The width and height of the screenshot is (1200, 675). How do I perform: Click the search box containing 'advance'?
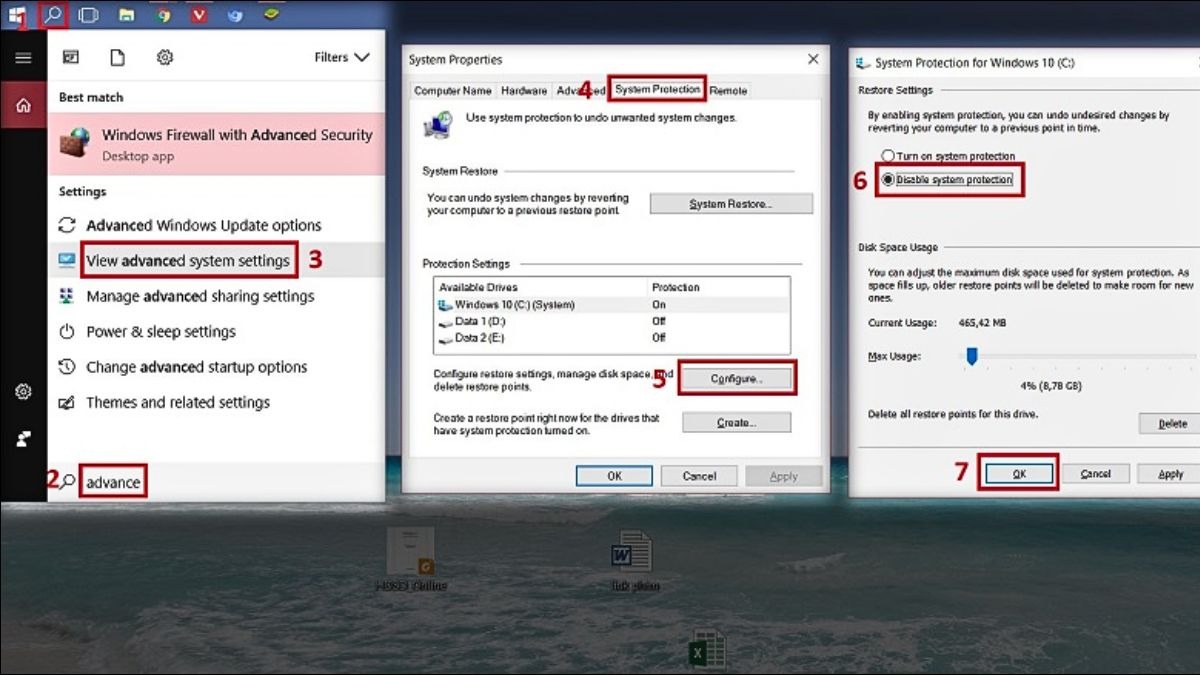113,482
